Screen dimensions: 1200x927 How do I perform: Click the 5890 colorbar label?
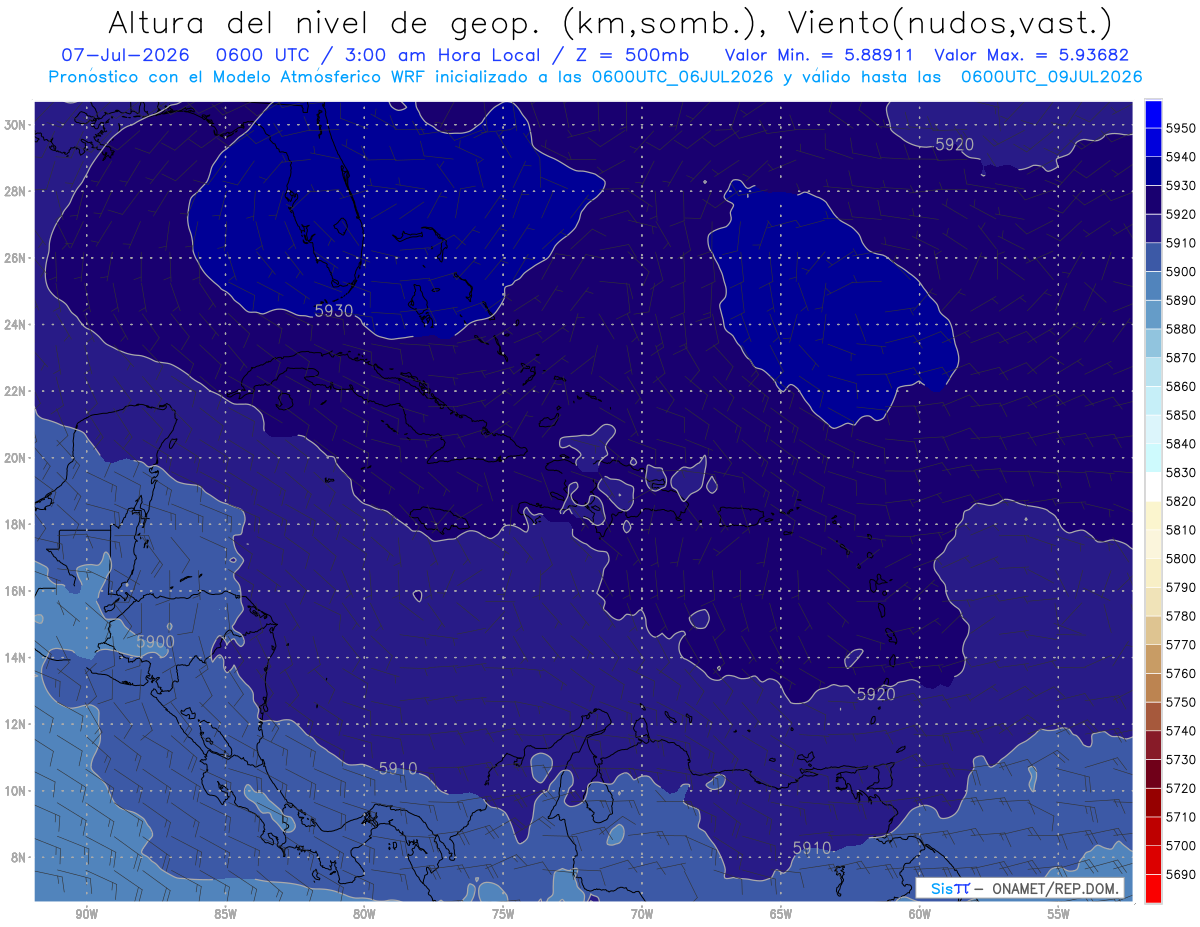tap(1181, 300)
